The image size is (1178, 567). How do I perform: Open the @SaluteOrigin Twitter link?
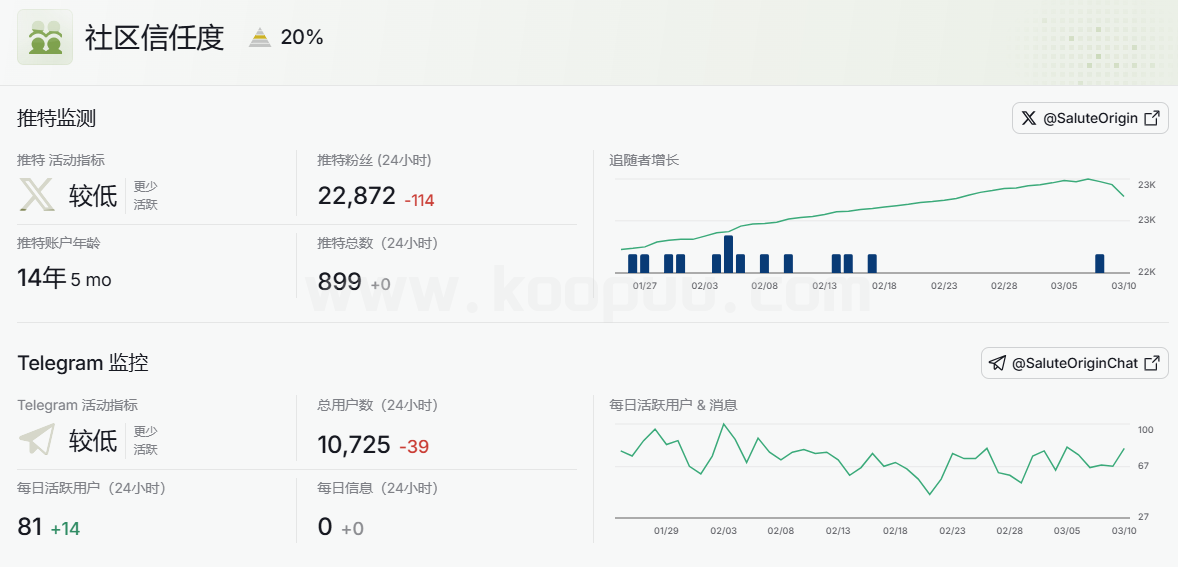pyautogui.click(x=1090, y=118)
